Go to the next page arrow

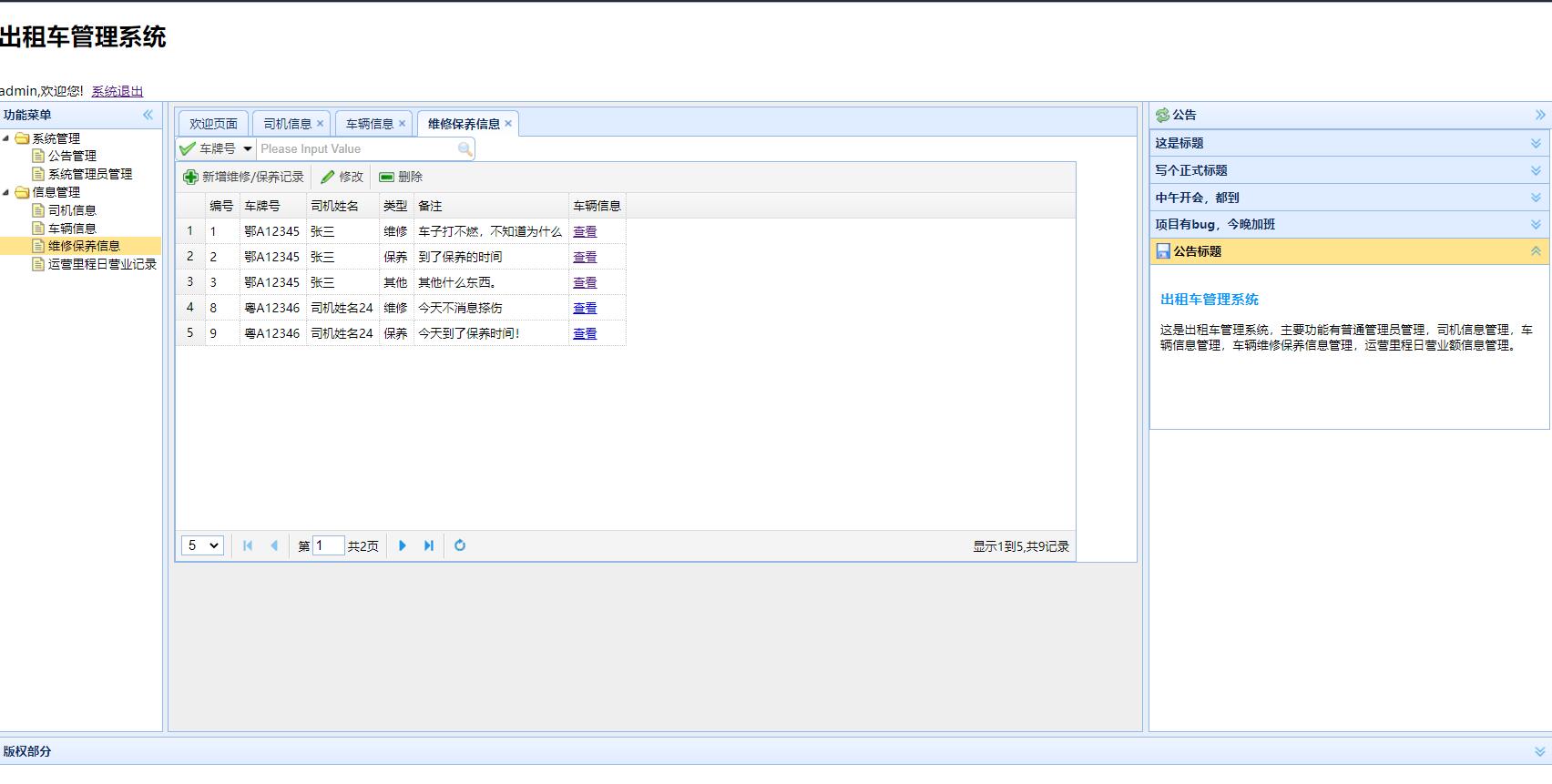click(x=403, y=545)
